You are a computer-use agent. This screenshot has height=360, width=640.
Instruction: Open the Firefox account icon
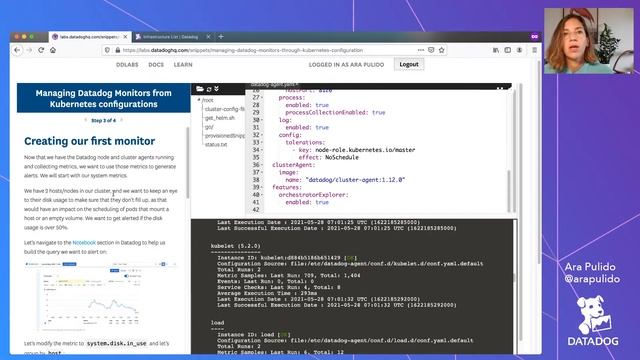coord(520,50)
